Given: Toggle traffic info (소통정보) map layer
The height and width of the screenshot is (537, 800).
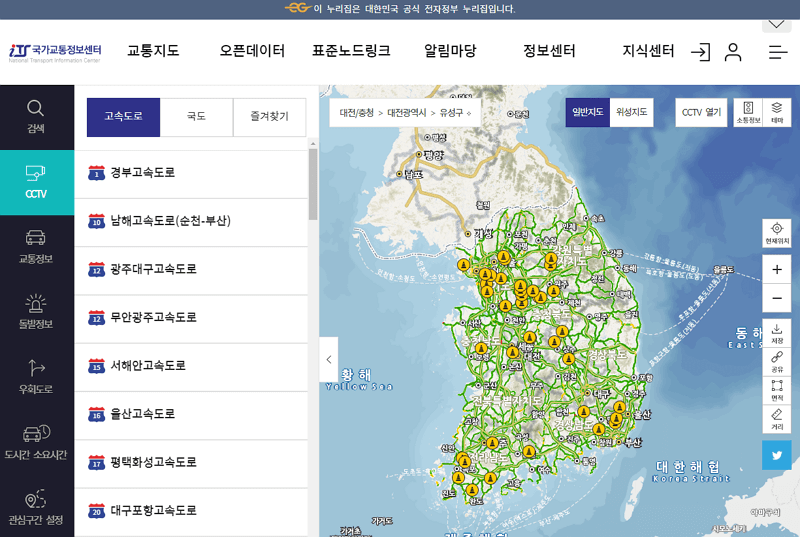Looking at the screenshot, I should pyautogui.click(x=748, y=112).
